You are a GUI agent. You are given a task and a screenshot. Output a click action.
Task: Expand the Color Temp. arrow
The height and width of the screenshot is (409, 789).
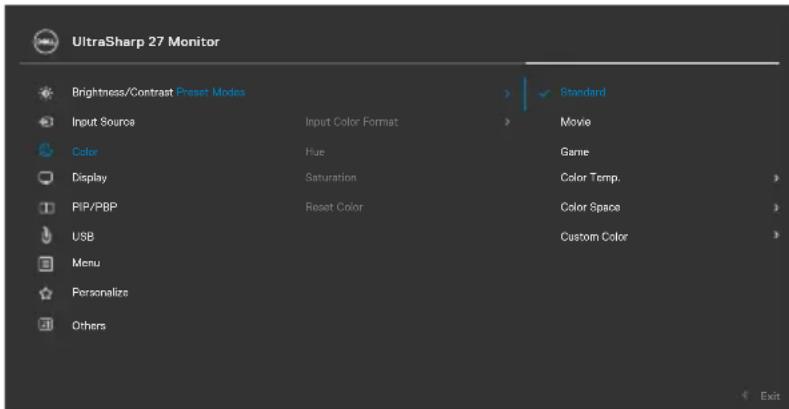[x=776, y=178]
